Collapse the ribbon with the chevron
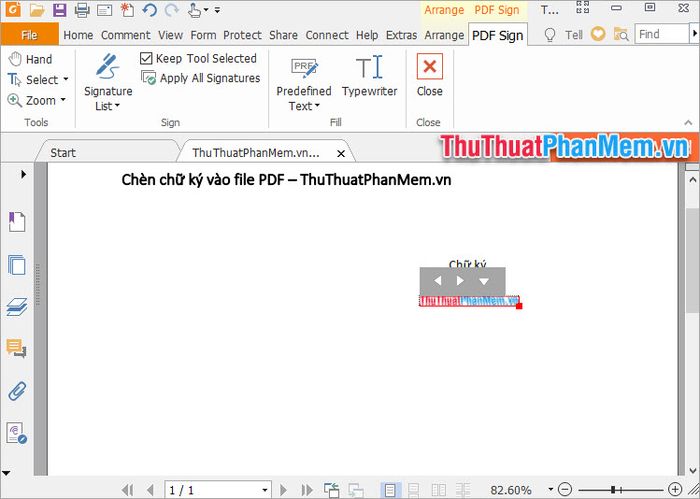This screenshot has height=499, width=700. 688,123
